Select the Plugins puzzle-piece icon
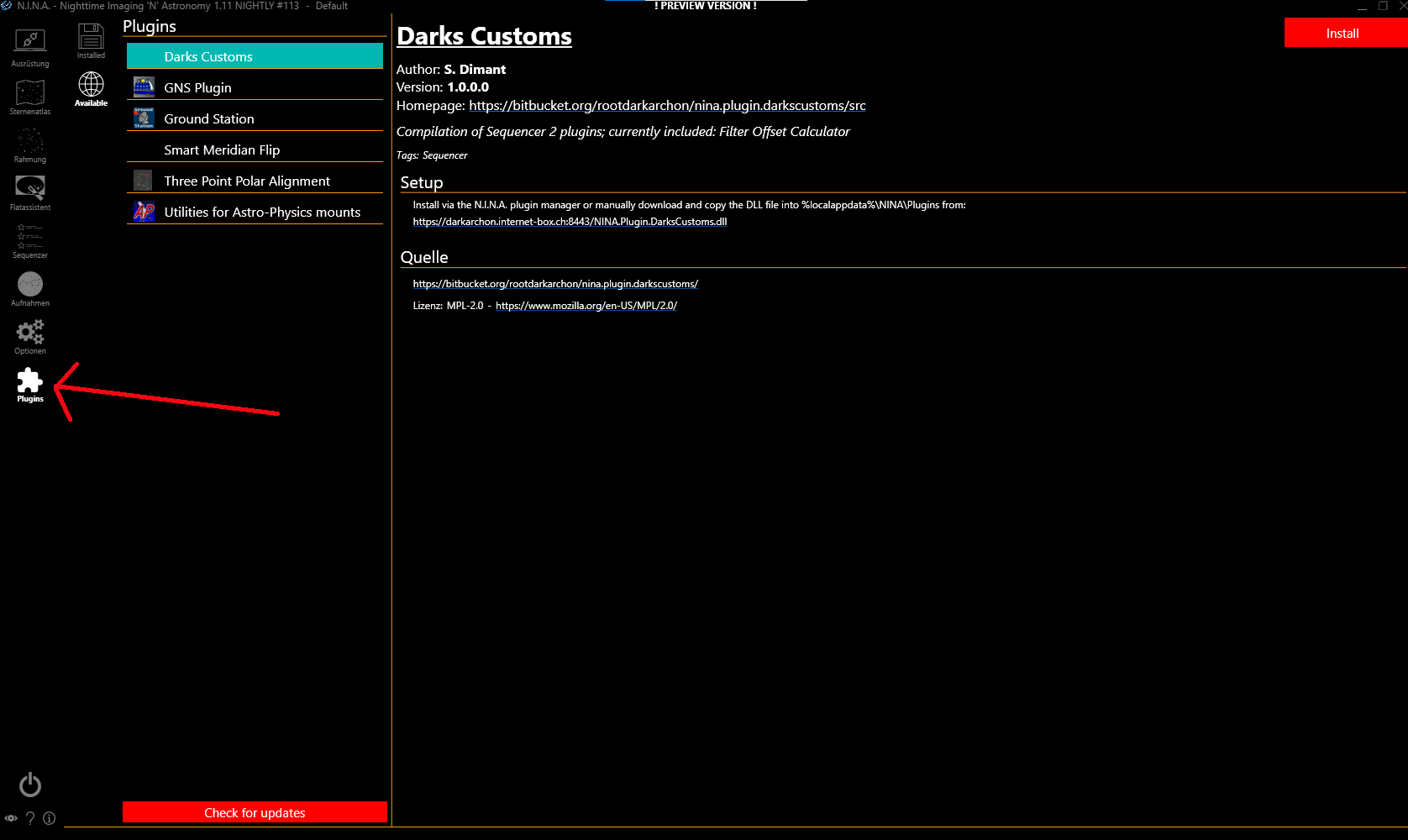This screenshot has height=840, width=1408. tap(30, 384)
